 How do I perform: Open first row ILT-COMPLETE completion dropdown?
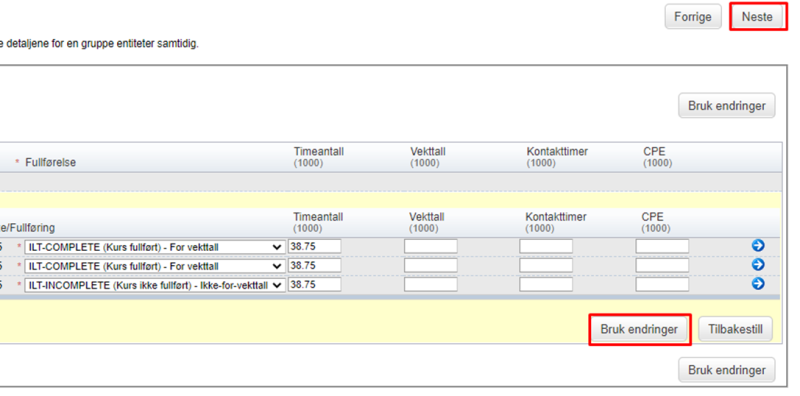[x=155, y=247]
